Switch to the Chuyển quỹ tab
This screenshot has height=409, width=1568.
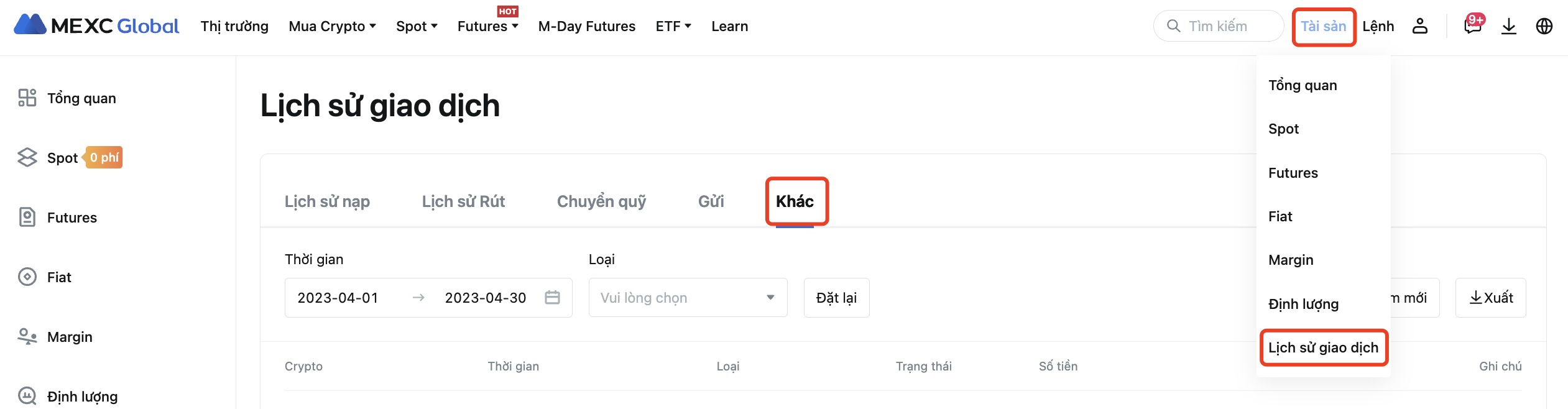(601, 201)
